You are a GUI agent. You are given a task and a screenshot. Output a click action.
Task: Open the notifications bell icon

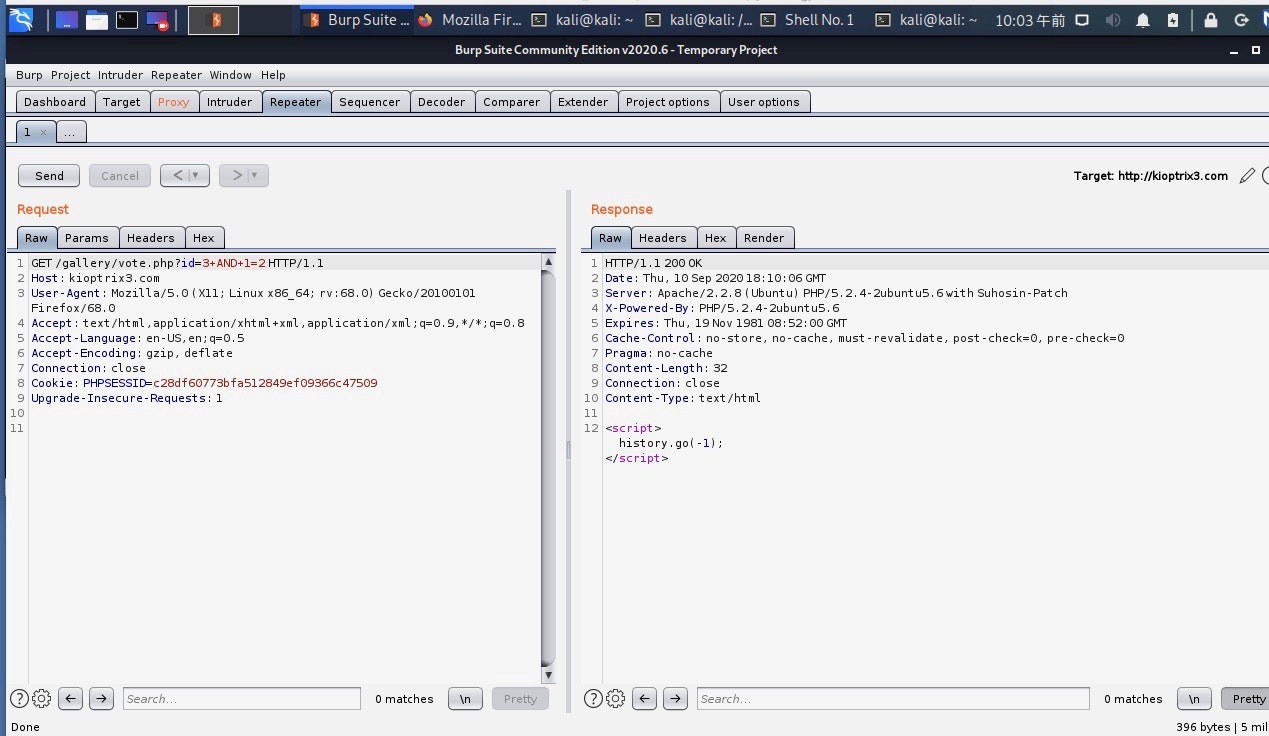pyautogui.click(x=1143, y=19)
